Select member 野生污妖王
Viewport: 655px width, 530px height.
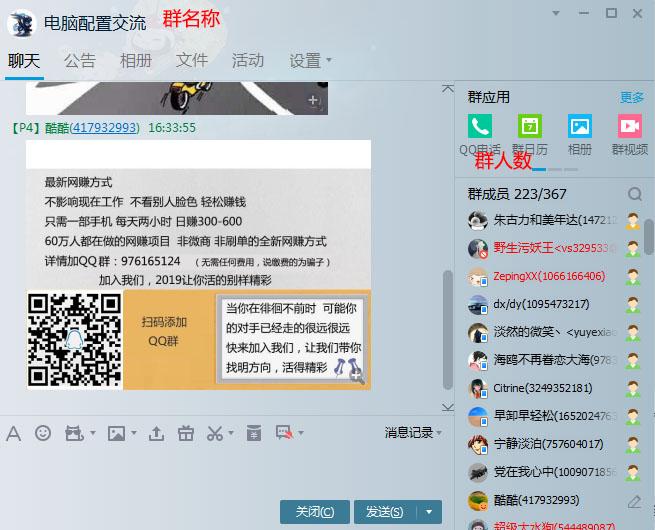click(554, 248)
